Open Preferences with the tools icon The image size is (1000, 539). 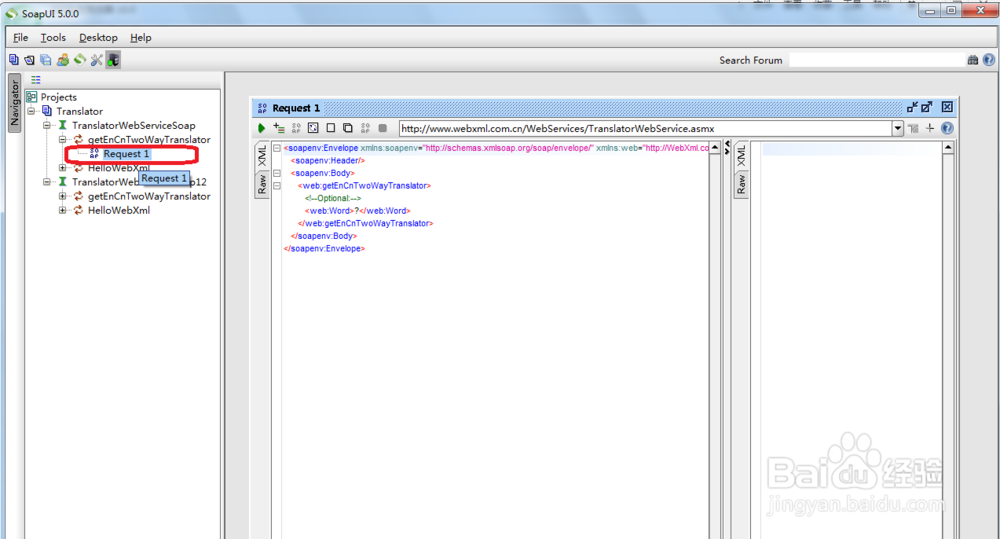pyautogui.click(x=96, y=60)
